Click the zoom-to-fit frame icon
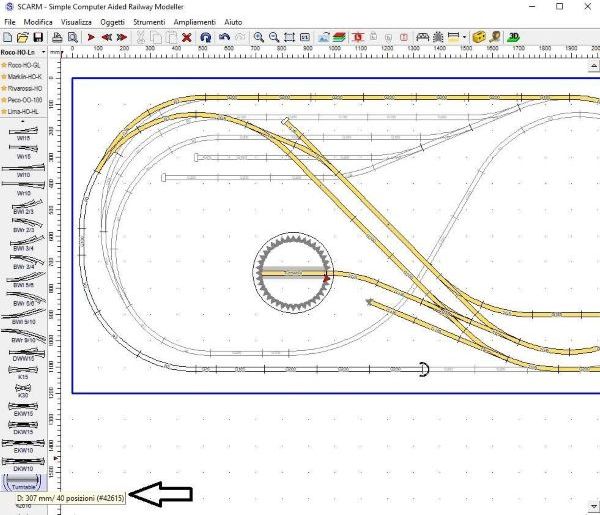This screenshot has height=515, width=600. click(289, 37)
